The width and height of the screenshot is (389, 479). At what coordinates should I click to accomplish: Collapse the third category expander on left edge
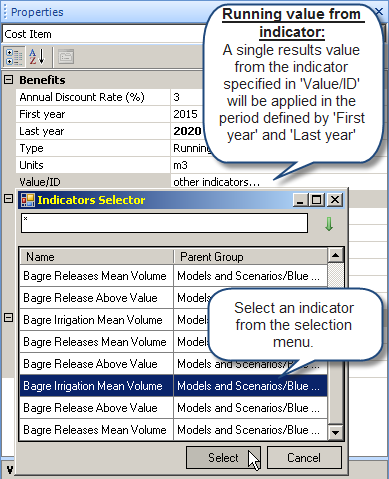pos(8,317)
